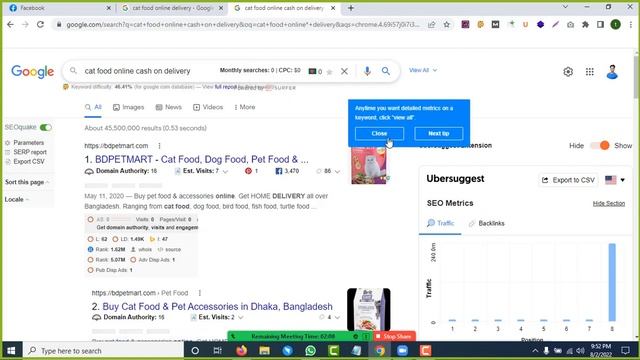Viewport: 640px width, 360px height.
Task: Open the More search filters menu
Action: [244, 107]
